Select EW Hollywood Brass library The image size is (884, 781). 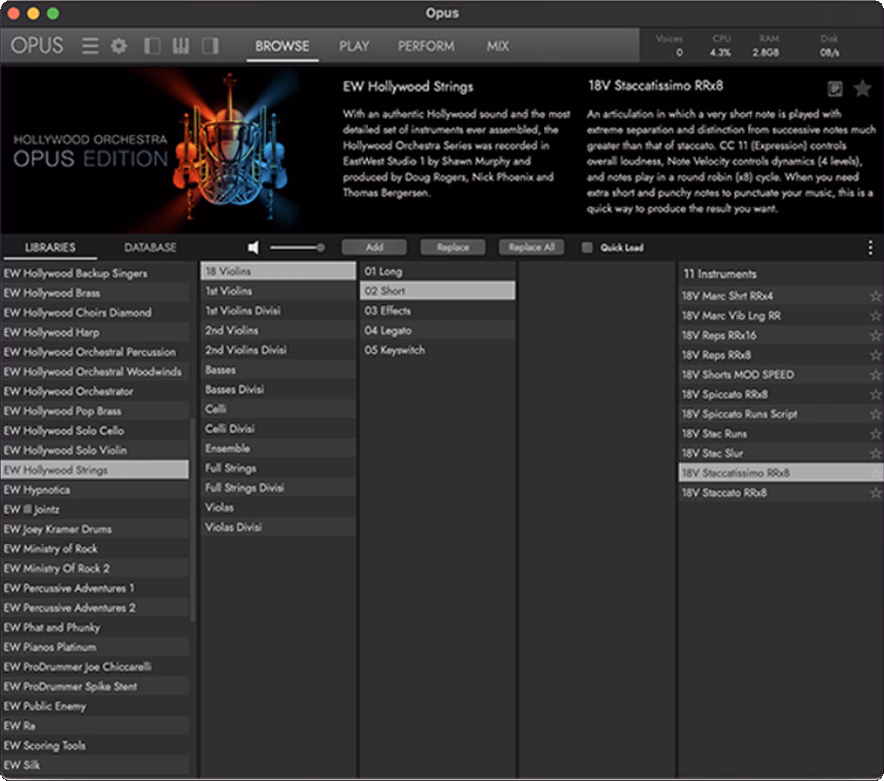(x=95, y=293)
